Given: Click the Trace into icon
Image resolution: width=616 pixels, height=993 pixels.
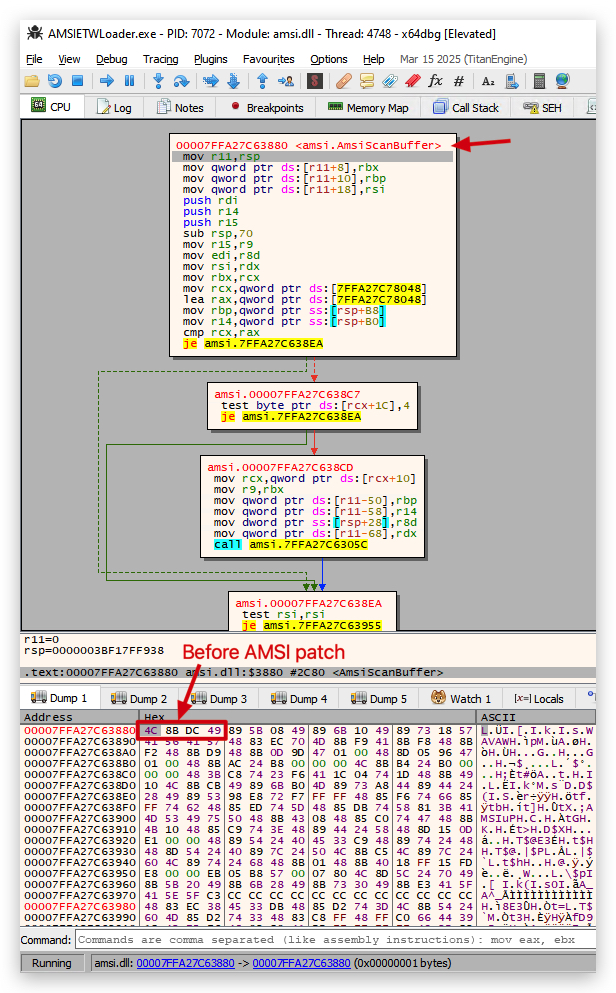Looking at the screenshot, I should [211, 81].
